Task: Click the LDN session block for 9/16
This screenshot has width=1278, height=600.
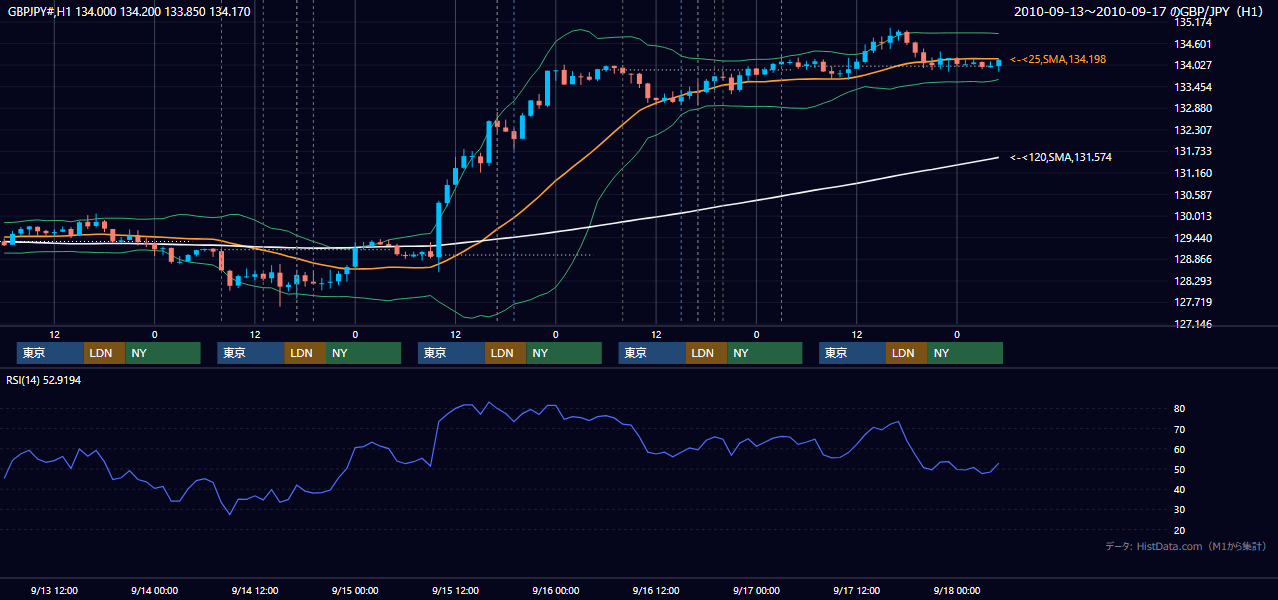Action: tap(706, 353)
